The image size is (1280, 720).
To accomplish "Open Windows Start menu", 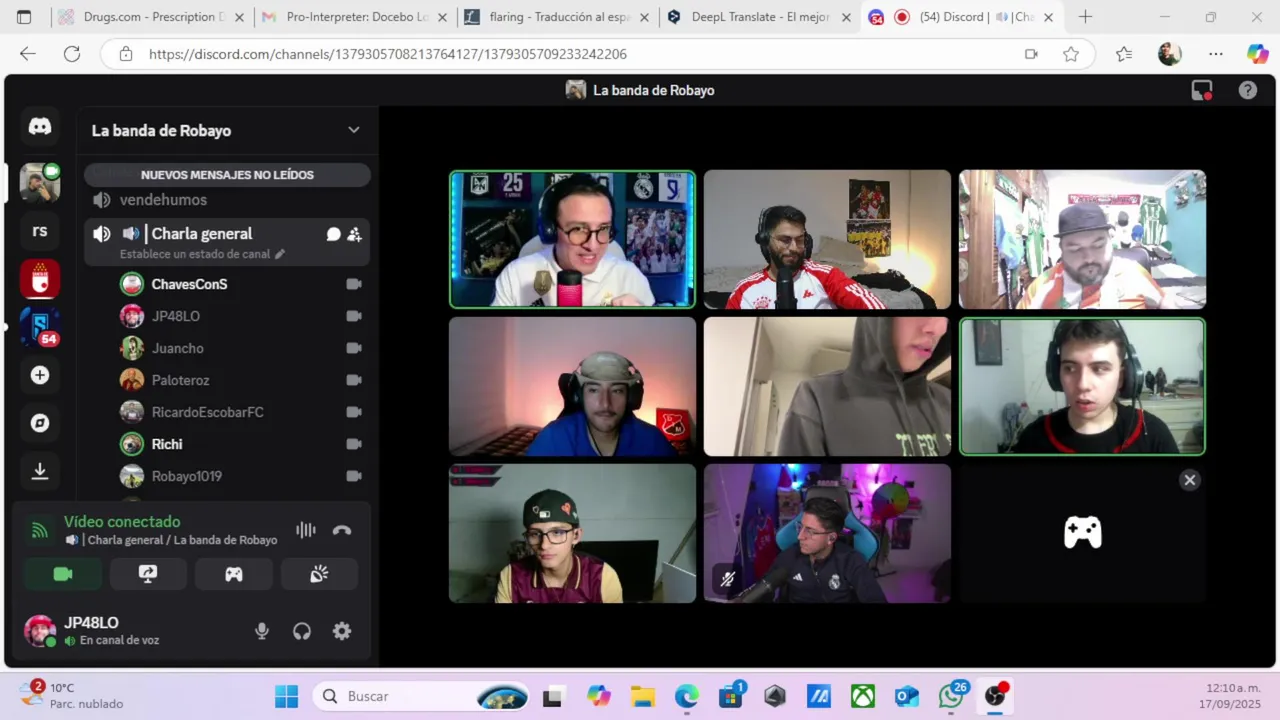I will tap(286, 696).
